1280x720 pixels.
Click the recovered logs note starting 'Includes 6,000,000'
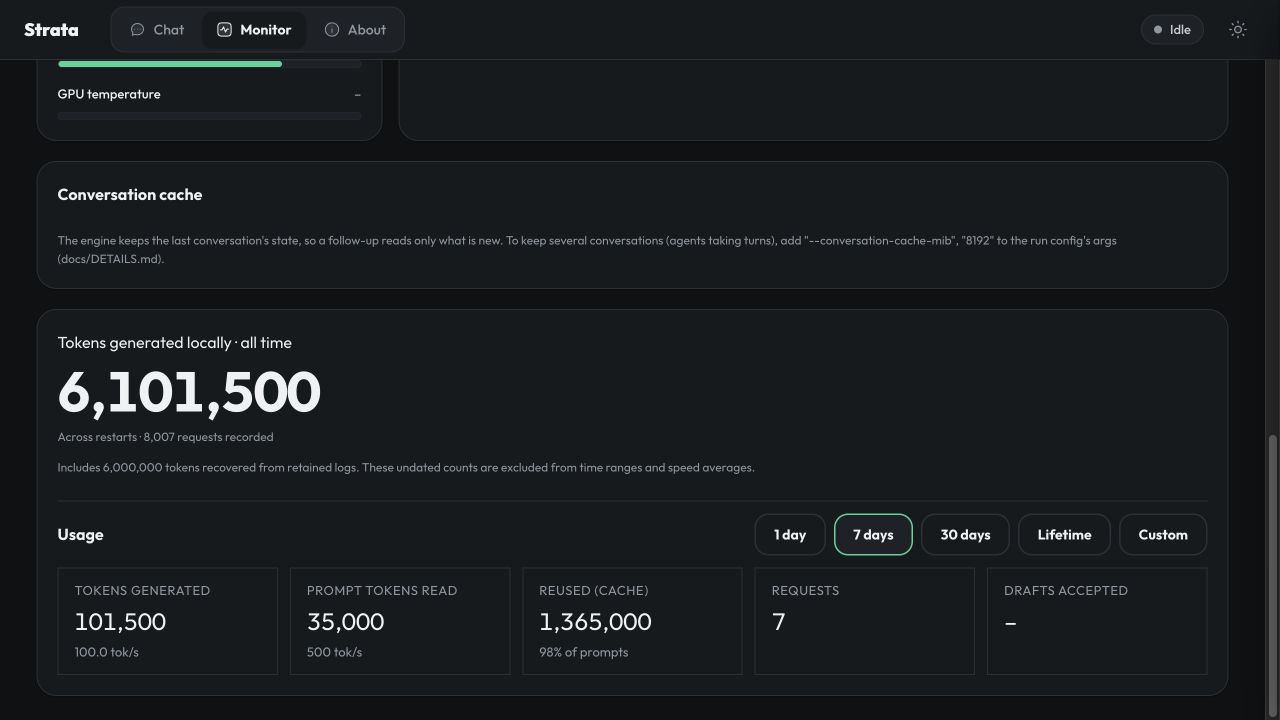406,467
